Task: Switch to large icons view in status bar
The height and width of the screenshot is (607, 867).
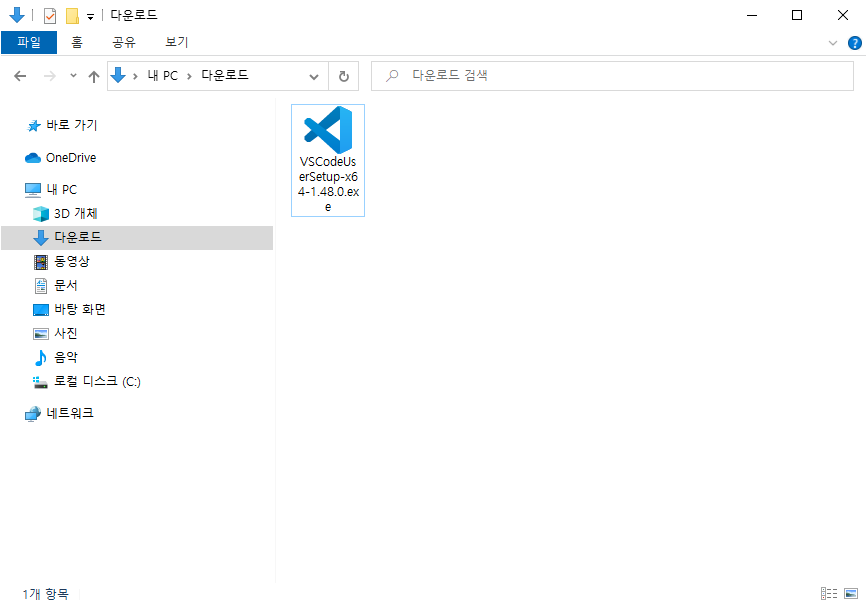Action: (851, 594)
